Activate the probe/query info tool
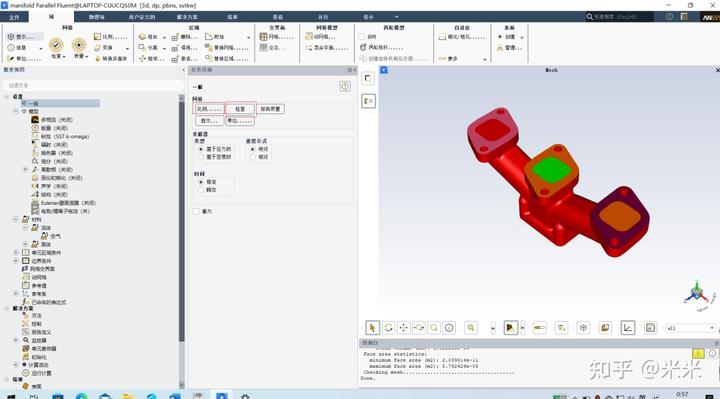720x399 pixels. click(449, 328)
